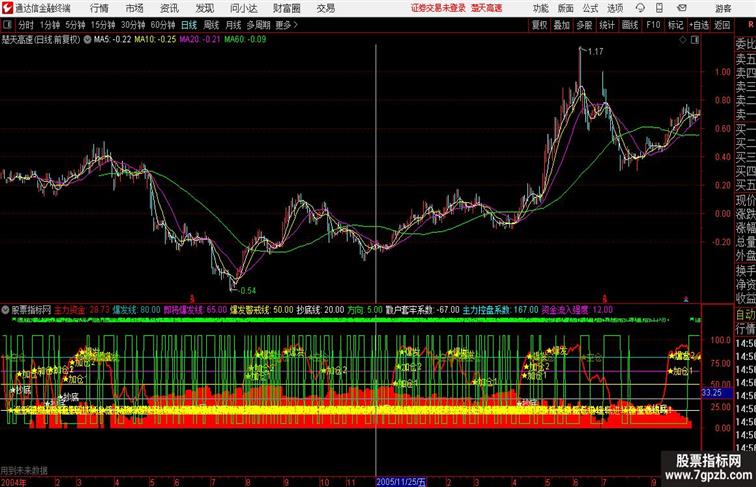Click the MA20 indicator value label
Screen dimensions: 756x487
[200, 40]
